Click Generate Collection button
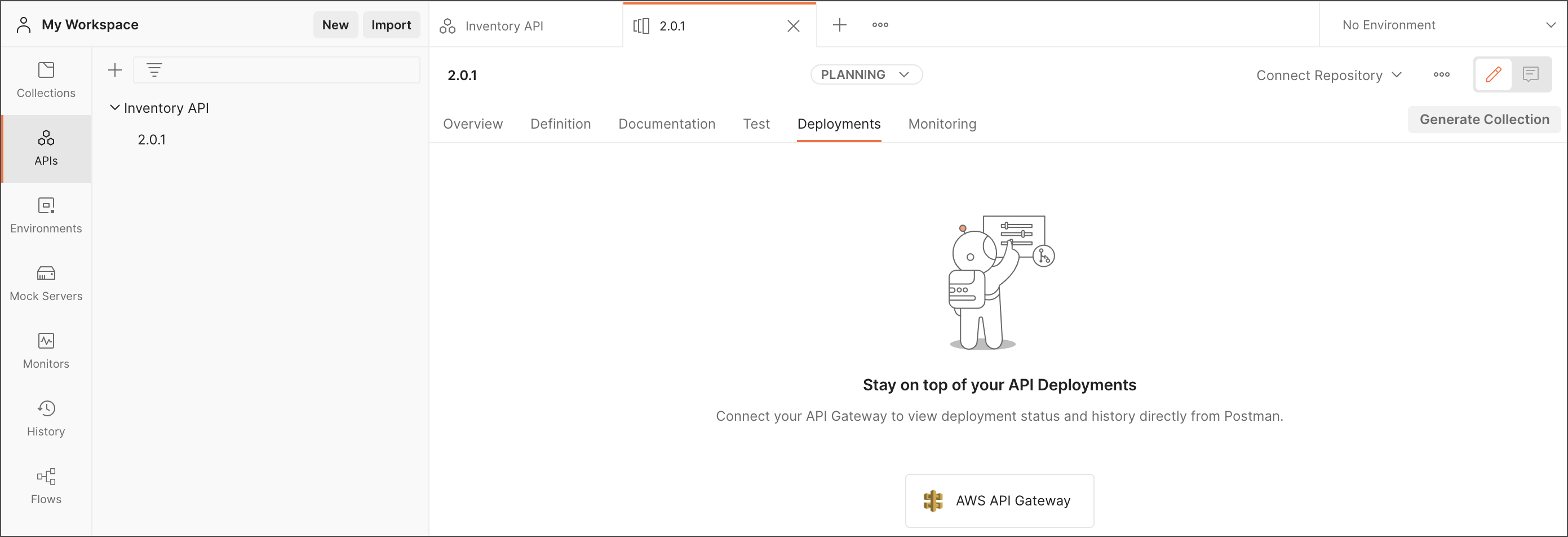The image size is (1568, 537). 1484,120
